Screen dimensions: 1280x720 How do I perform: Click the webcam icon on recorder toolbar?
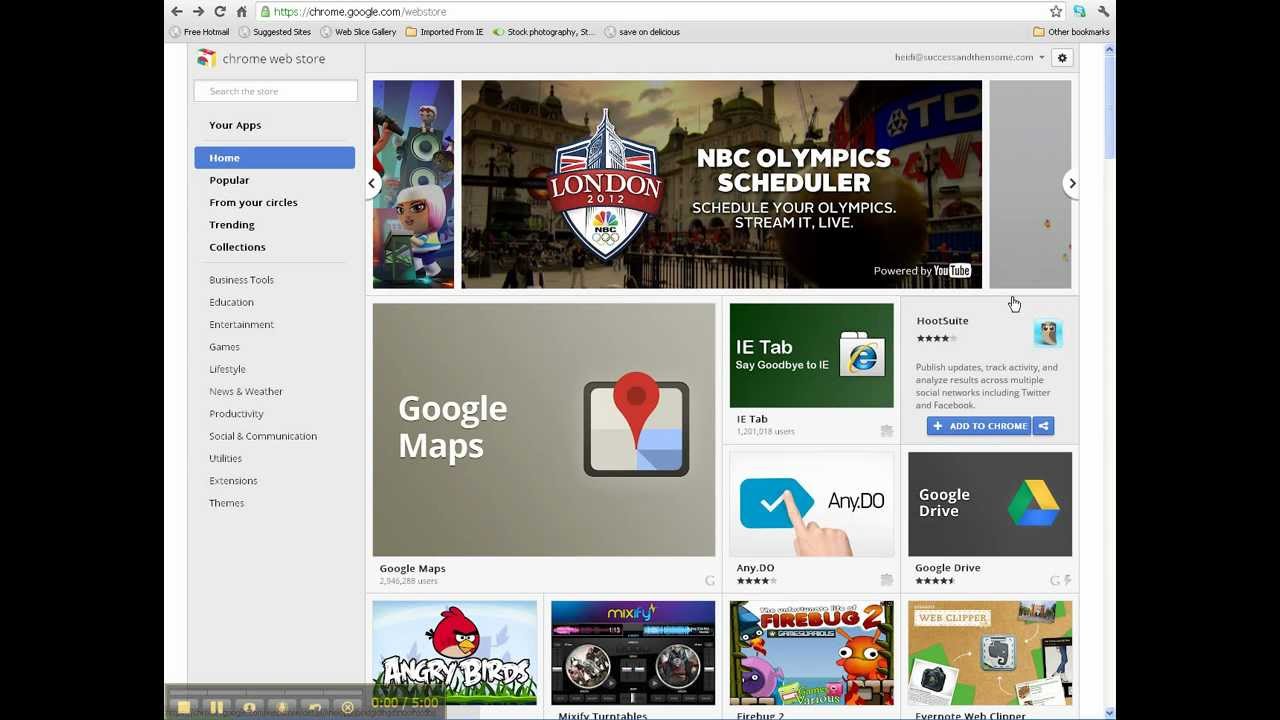coord(249,707)
